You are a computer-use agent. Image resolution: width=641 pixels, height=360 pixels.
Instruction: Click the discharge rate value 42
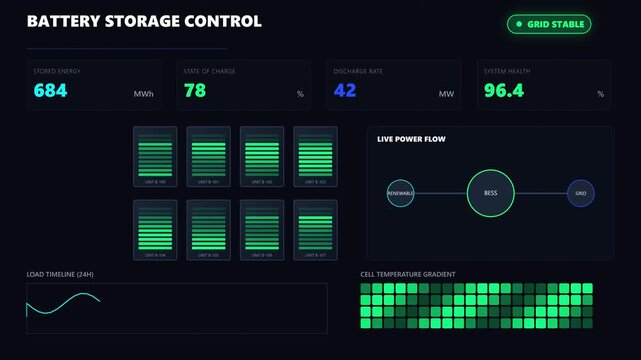[345, 90]
